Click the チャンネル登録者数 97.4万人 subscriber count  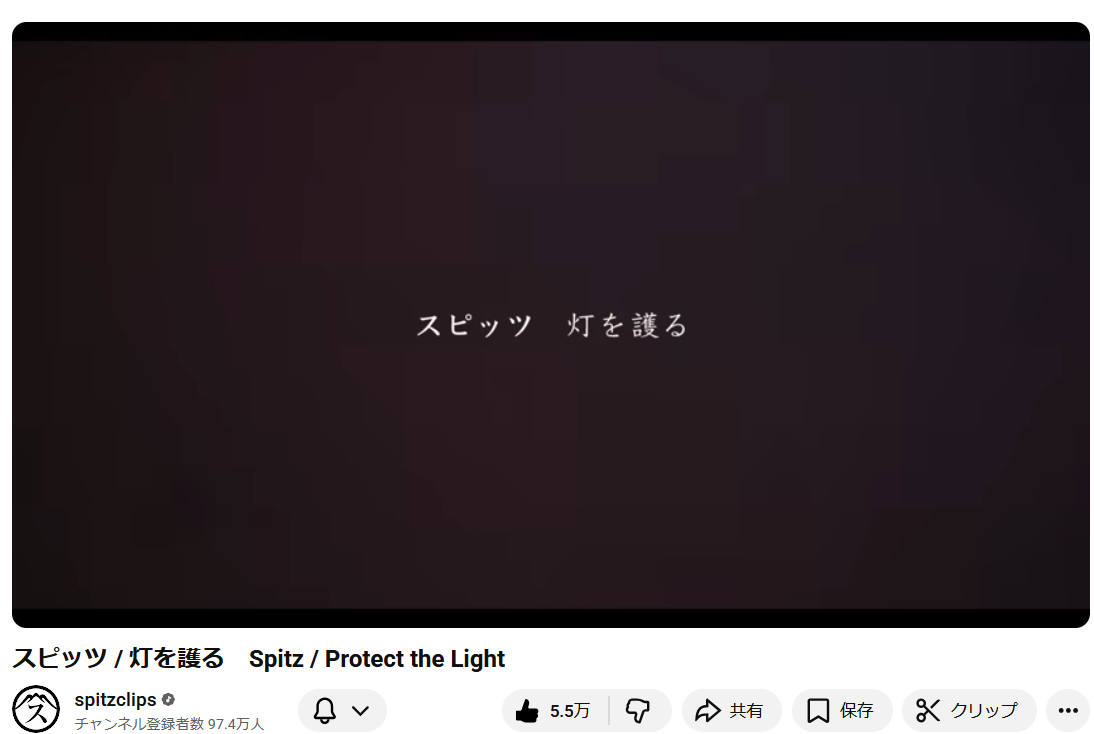pyautogui.click(x=170, y=724)
